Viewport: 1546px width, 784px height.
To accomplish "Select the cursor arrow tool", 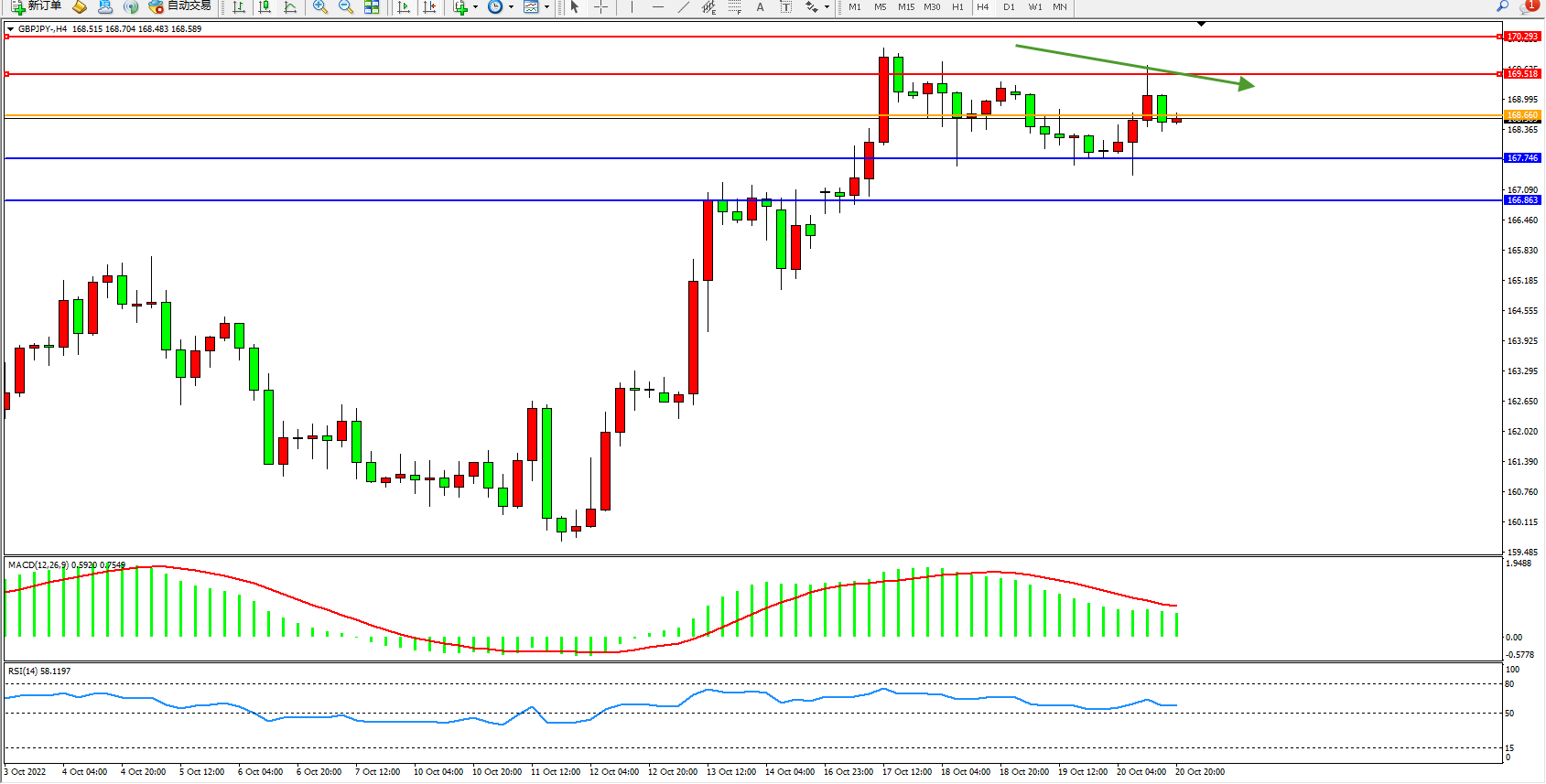I will coord(575,7).
